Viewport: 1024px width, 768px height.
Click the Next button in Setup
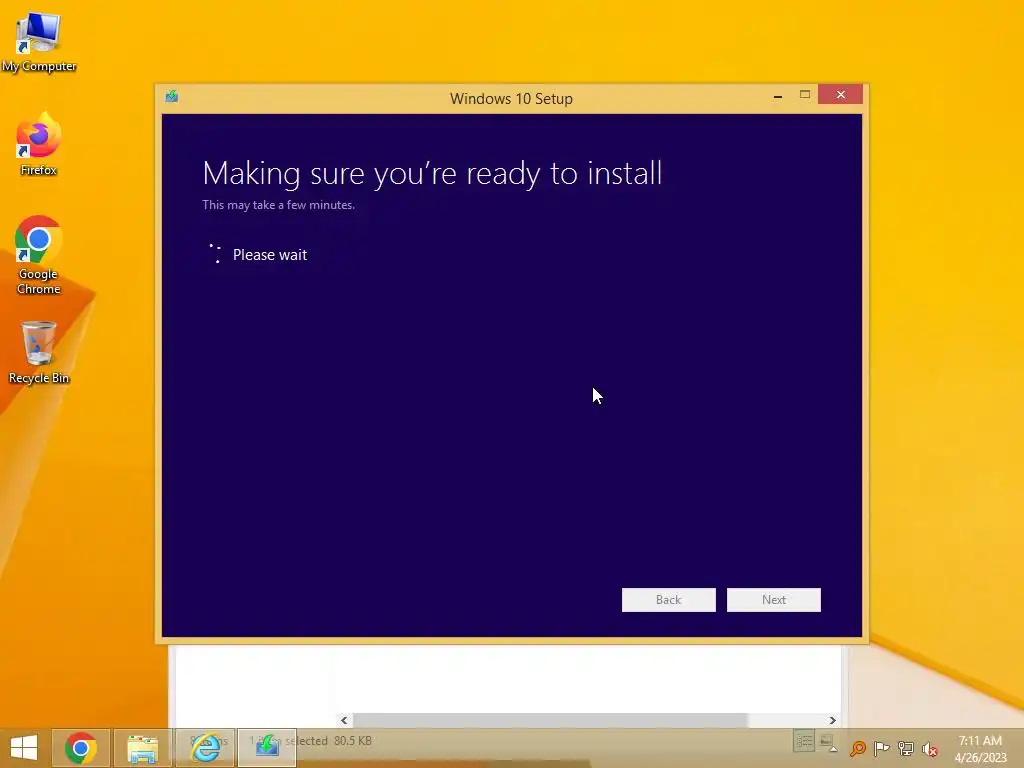[773, 600]
